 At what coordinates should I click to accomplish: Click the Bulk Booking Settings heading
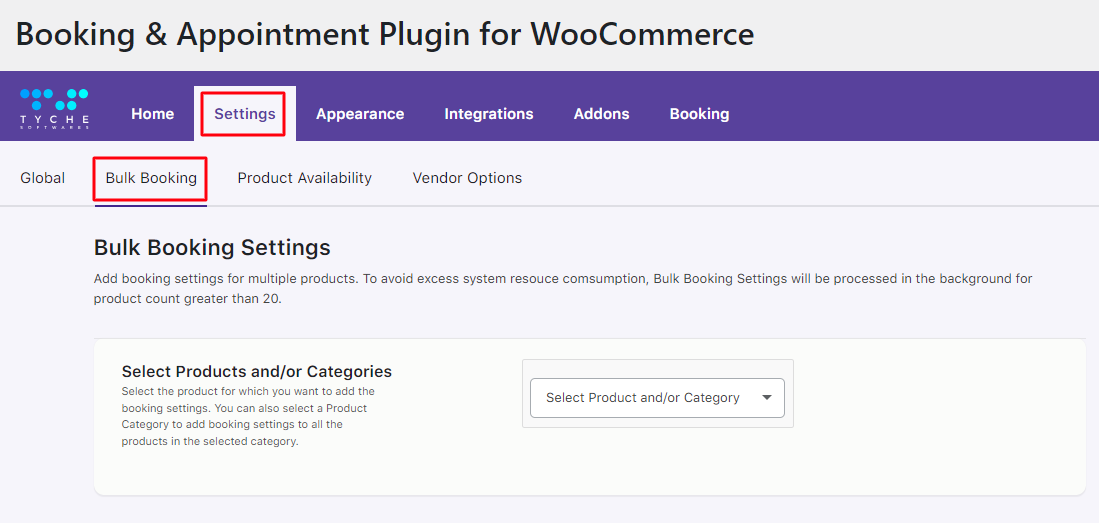pyautogui.click(x=212, y=247)
